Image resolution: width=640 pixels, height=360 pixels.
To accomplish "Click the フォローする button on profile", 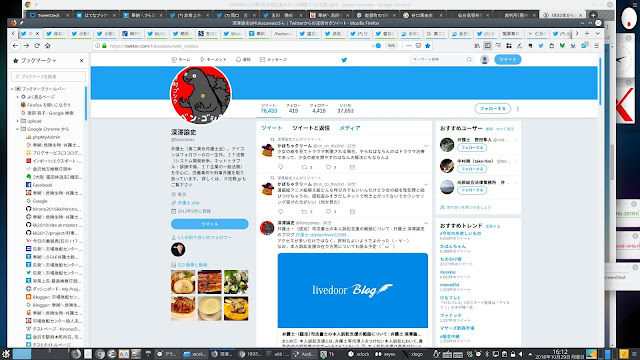I will 492,109.
